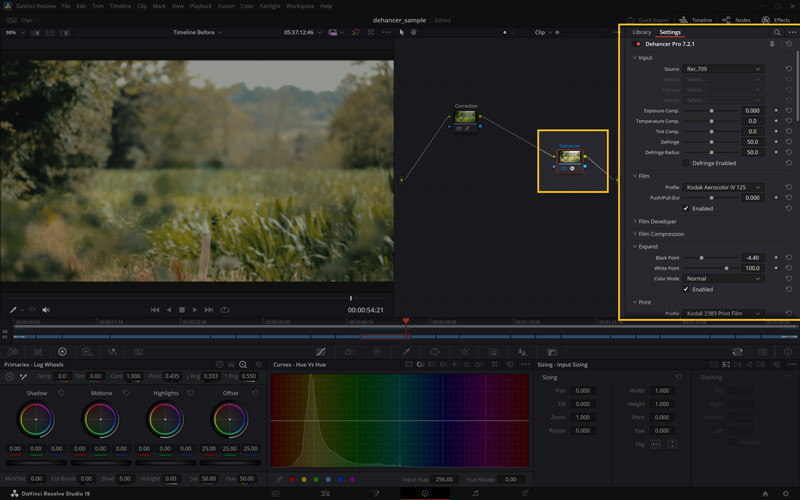
Task: Mute viewer audio speaker icon
Action: click(46, 310)
